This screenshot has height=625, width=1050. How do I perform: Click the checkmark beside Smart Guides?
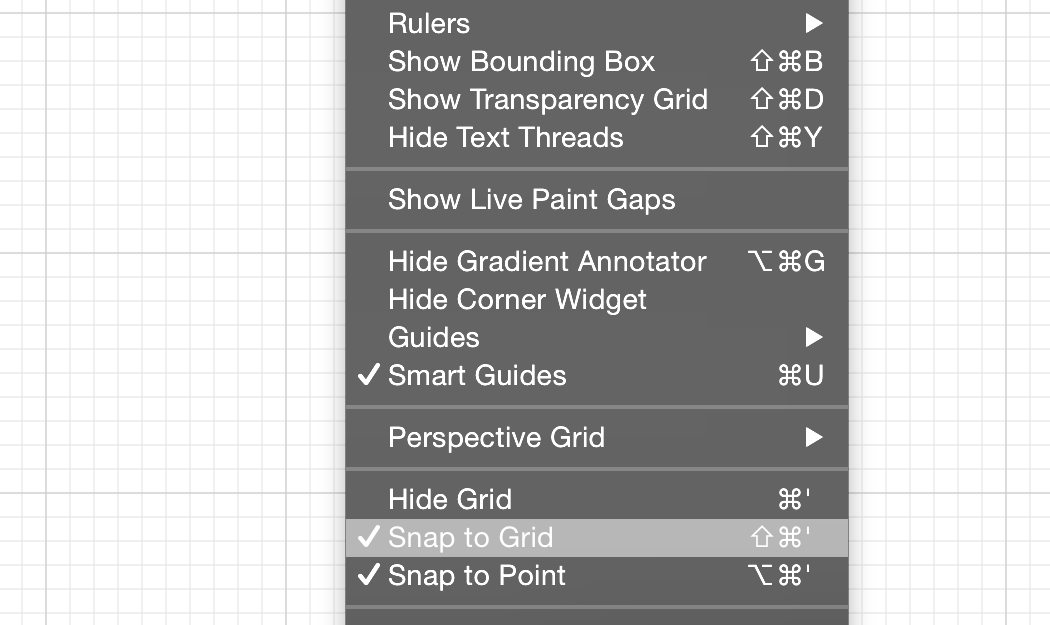point(368,375)
